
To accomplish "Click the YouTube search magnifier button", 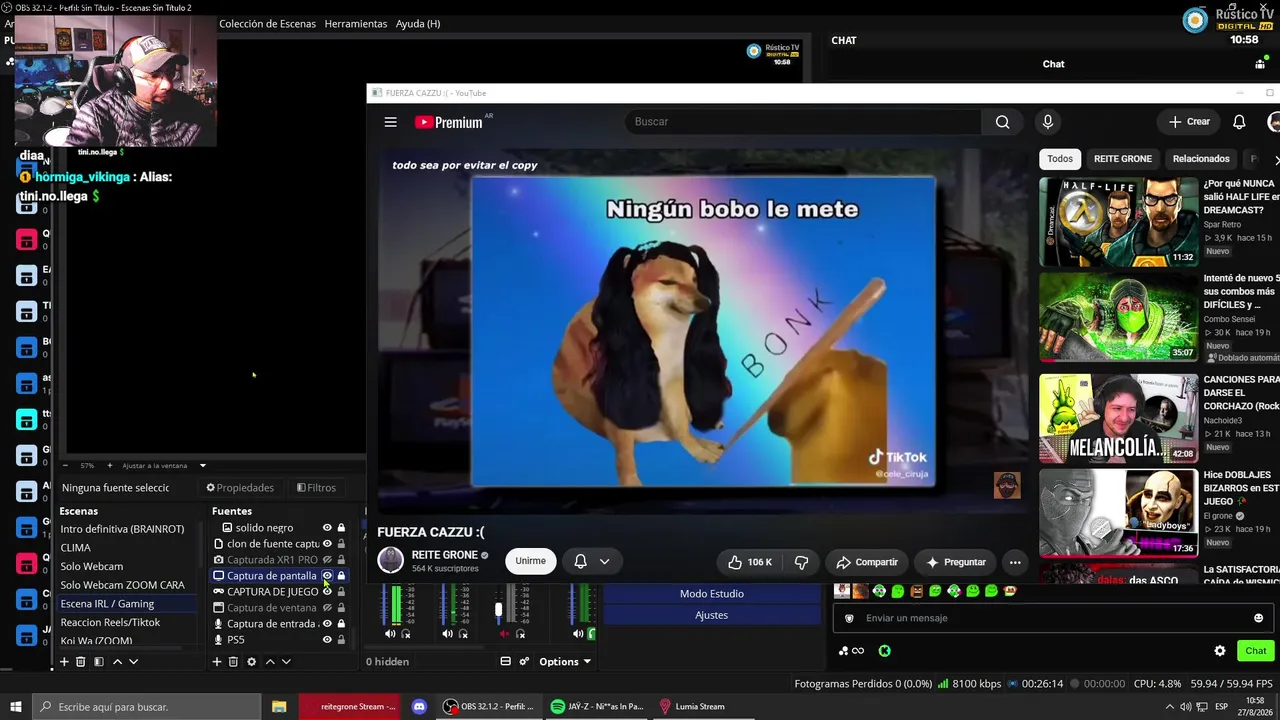I will pos(1002,122).
